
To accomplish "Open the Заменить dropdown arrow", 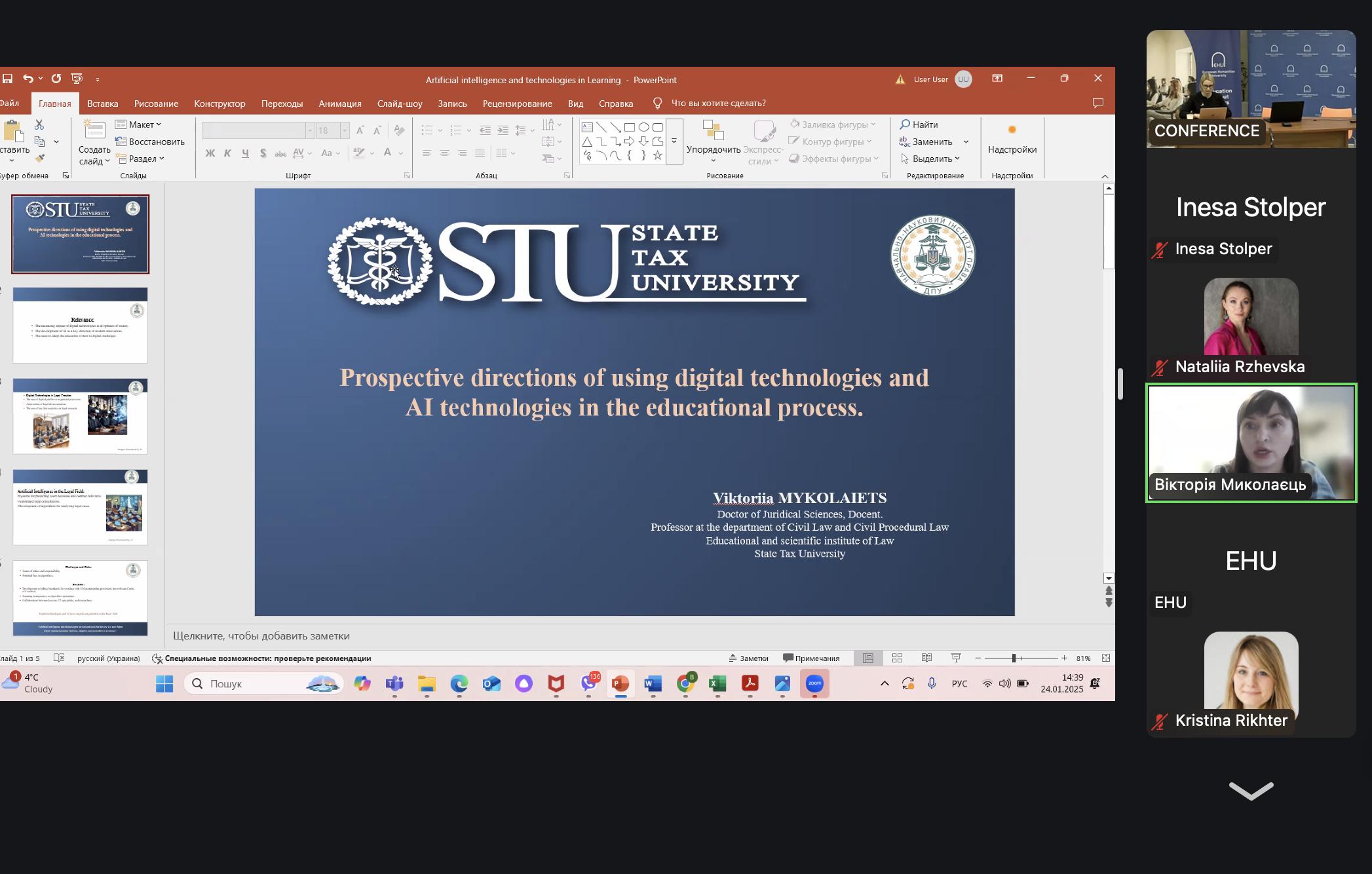I will pyautogui.click(x=966, y=142).
